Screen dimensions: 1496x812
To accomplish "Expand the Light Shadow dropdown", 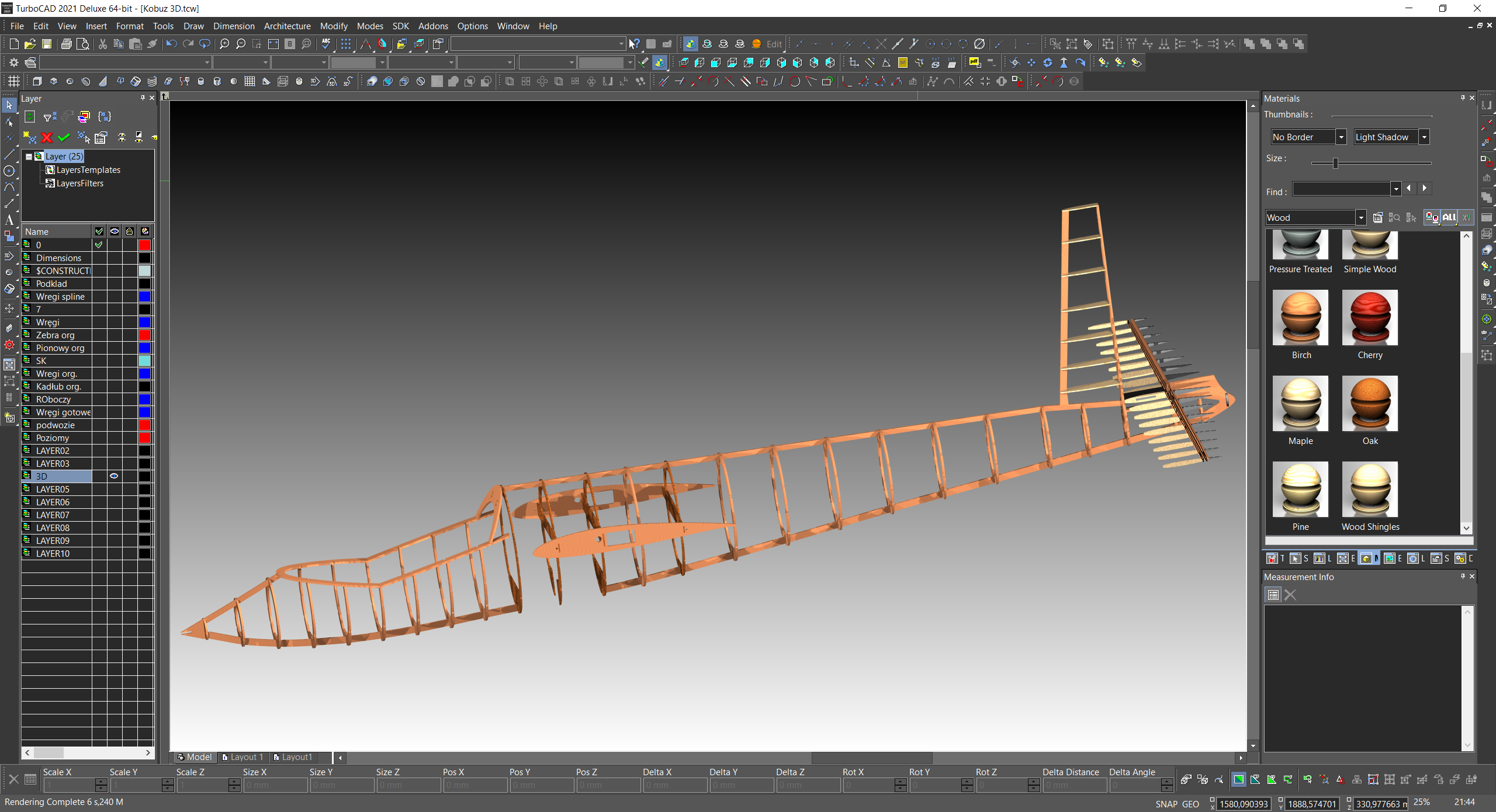I will click(1424, 137).
